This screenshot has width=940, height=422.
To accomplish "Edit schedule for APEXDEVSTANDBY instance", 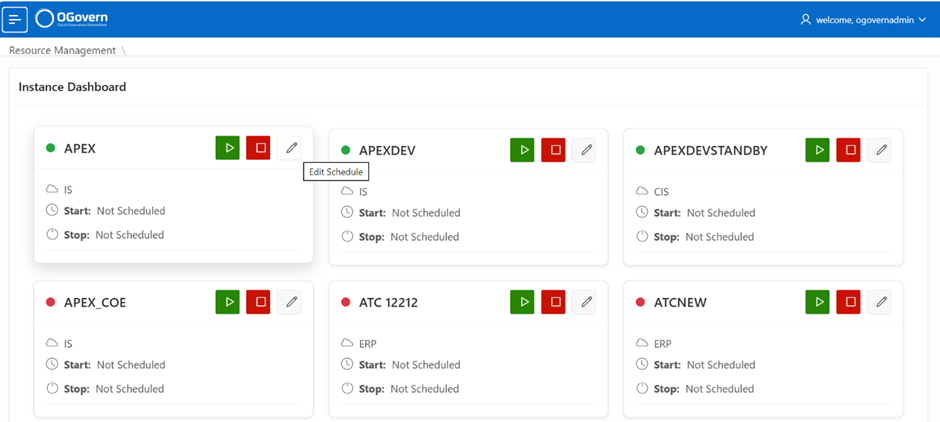I will pyautogui.click(x=880, y=150).
